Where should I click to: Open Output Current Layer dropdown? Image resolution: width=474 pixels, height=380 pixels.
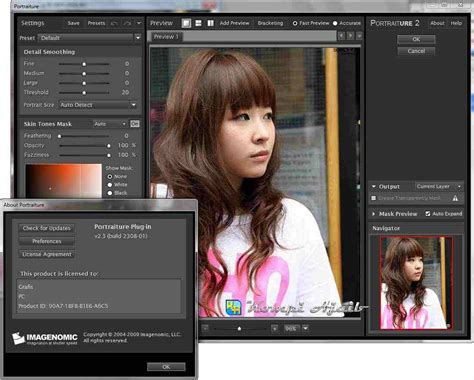coord(439,186)
